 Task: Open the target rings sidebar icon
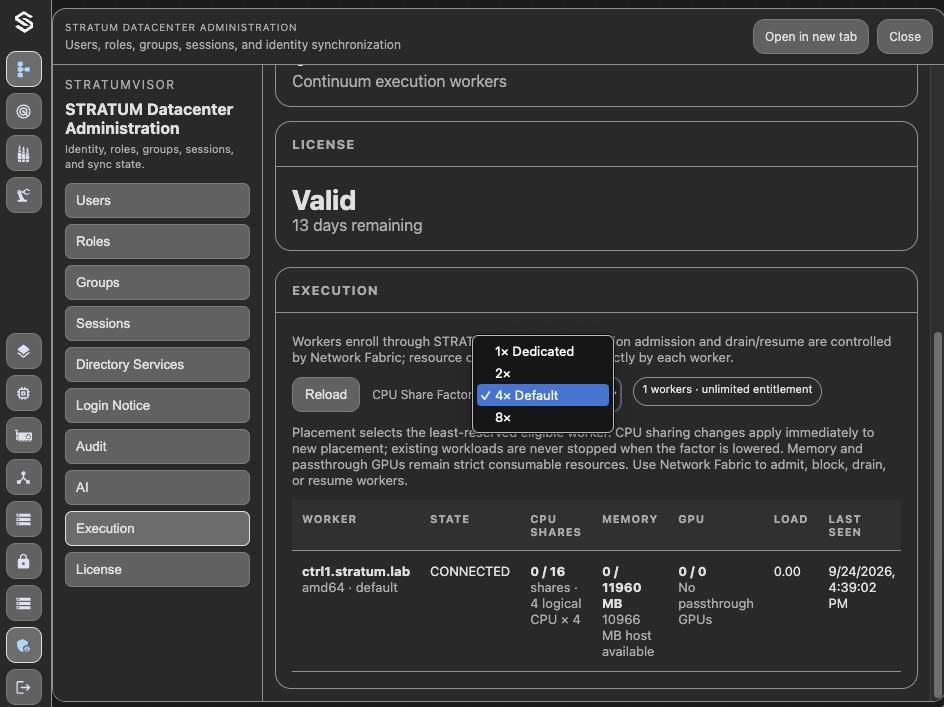tap(24, 111)
